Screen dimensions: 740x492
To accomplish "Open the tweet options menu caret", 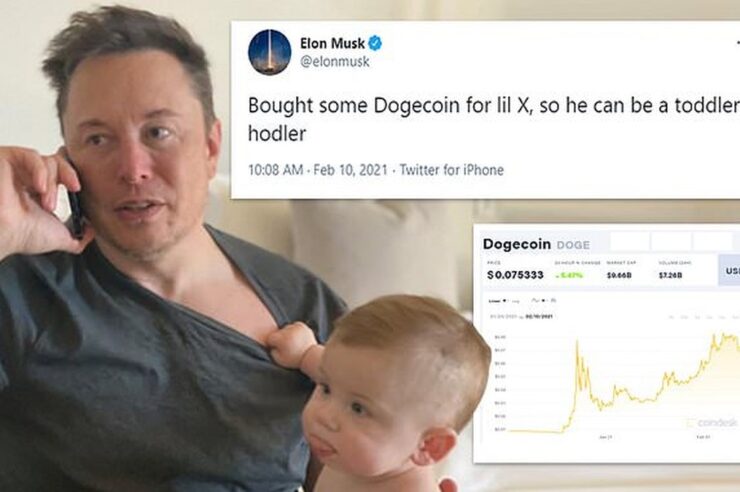I will tap(738, 43).
